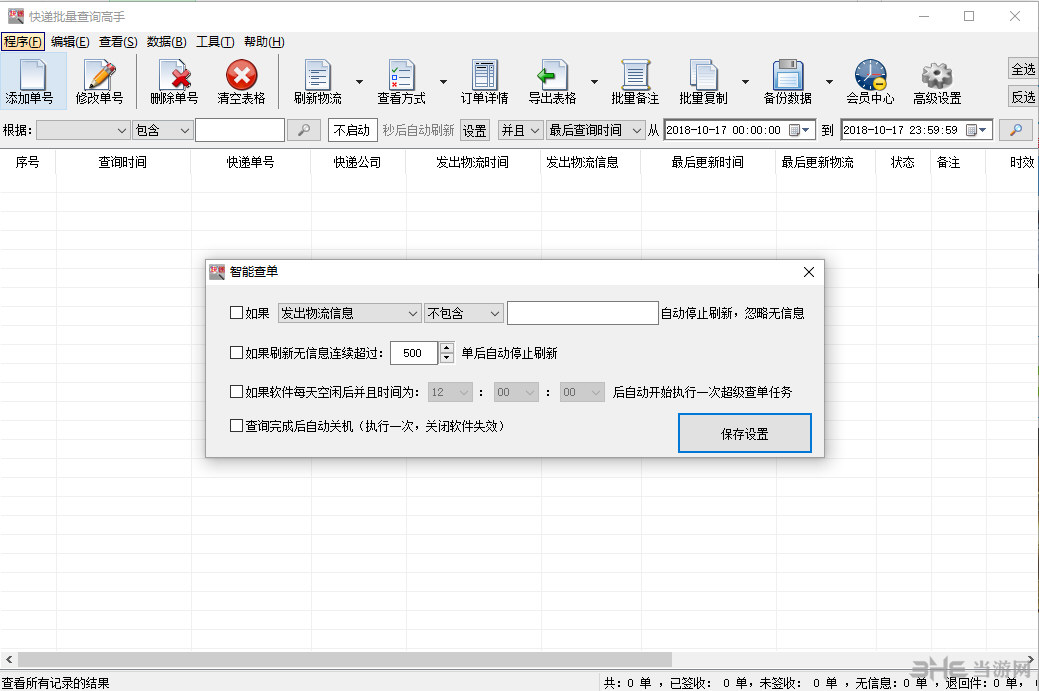Click the filter text box beside 包含

coord(240,130)
